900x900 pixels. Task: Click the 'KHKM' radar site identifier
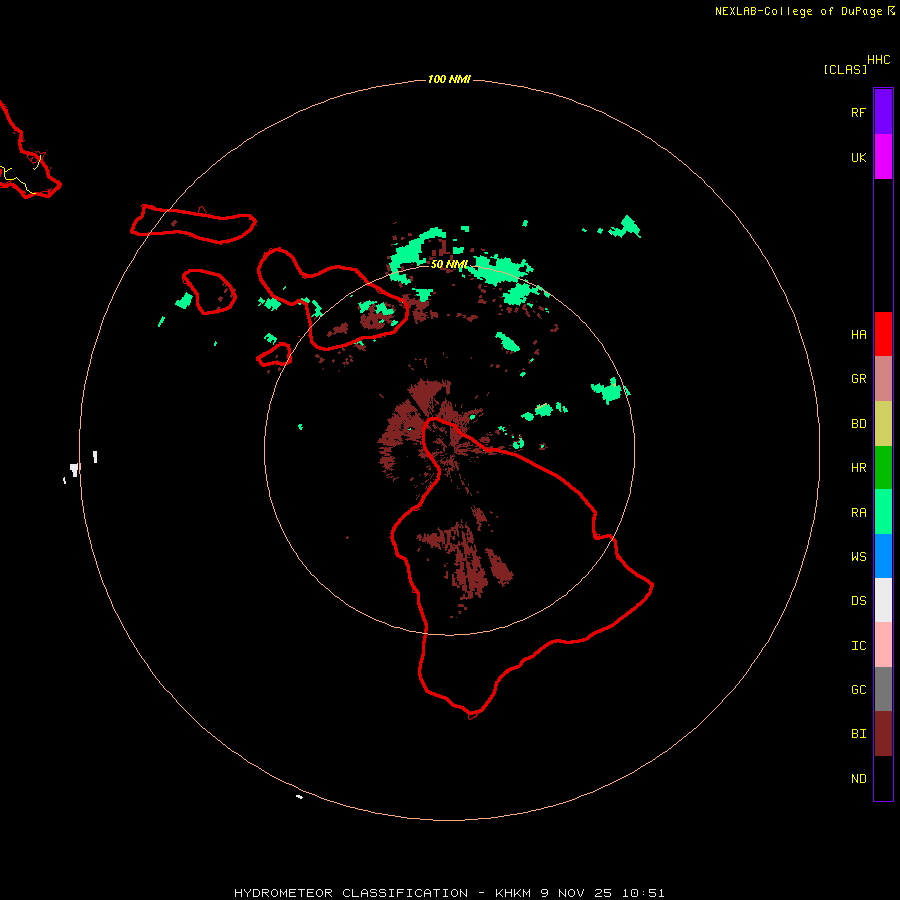tap(513, 893)
